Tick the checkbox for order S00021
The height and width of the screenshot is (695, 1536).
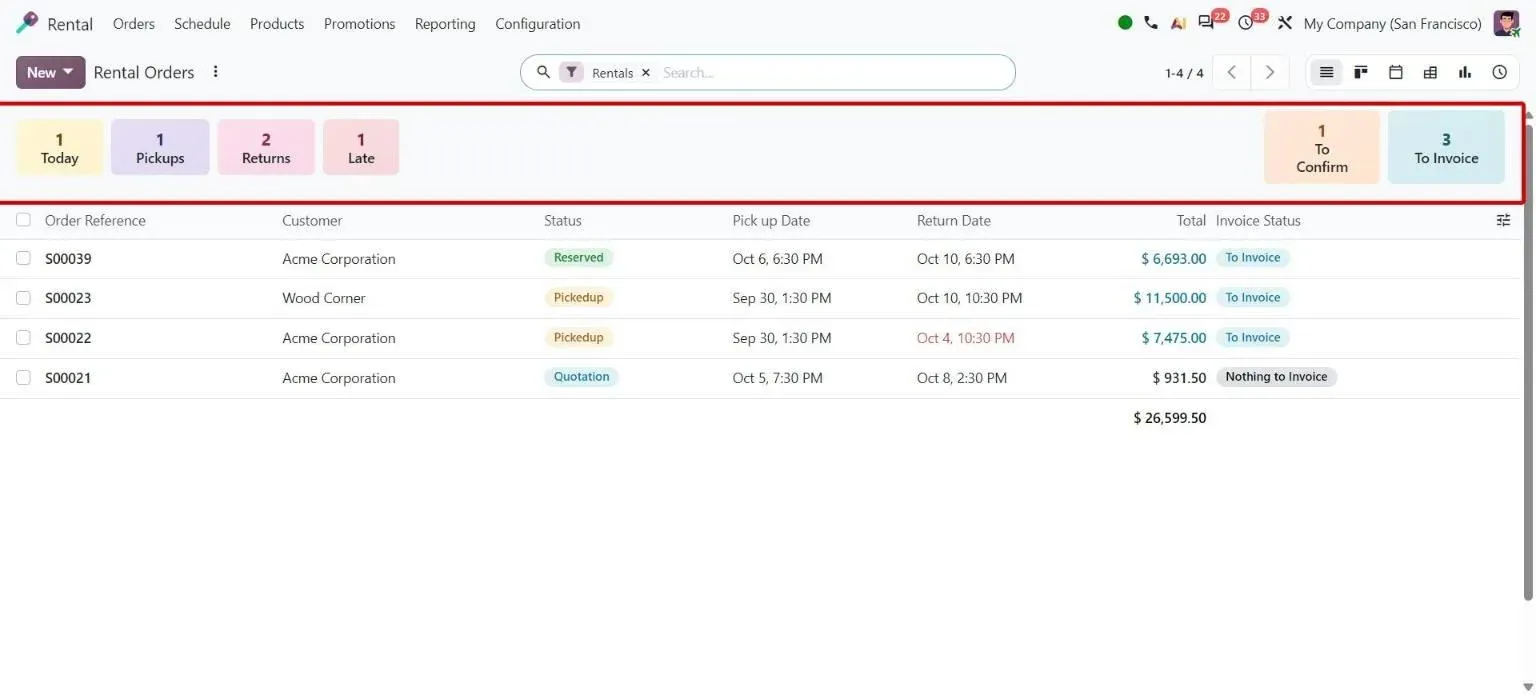tap(23, 378)
